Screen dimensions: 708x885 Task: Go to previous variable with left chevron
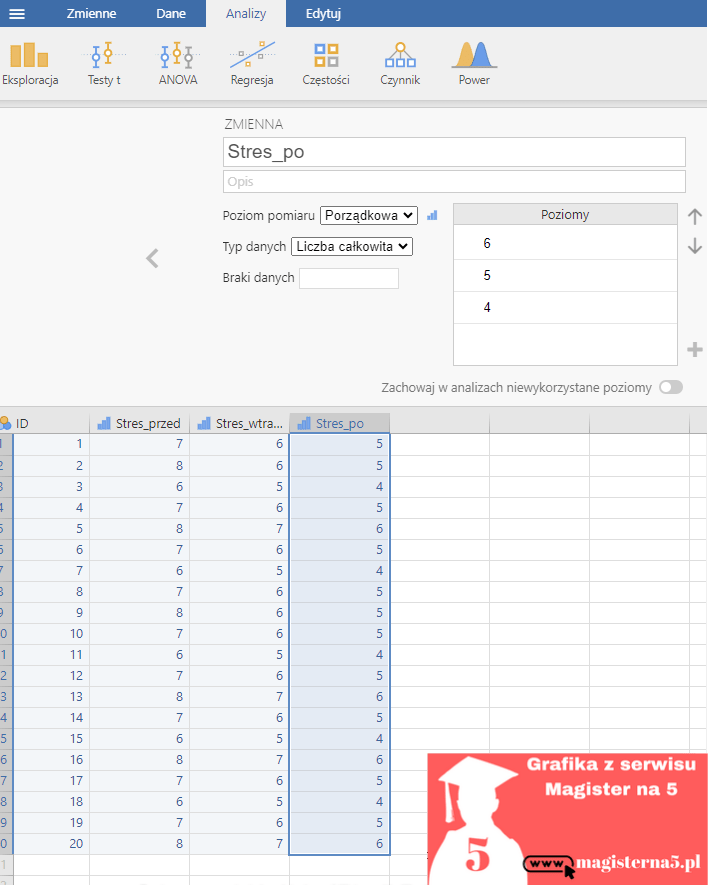click(152, 258)
